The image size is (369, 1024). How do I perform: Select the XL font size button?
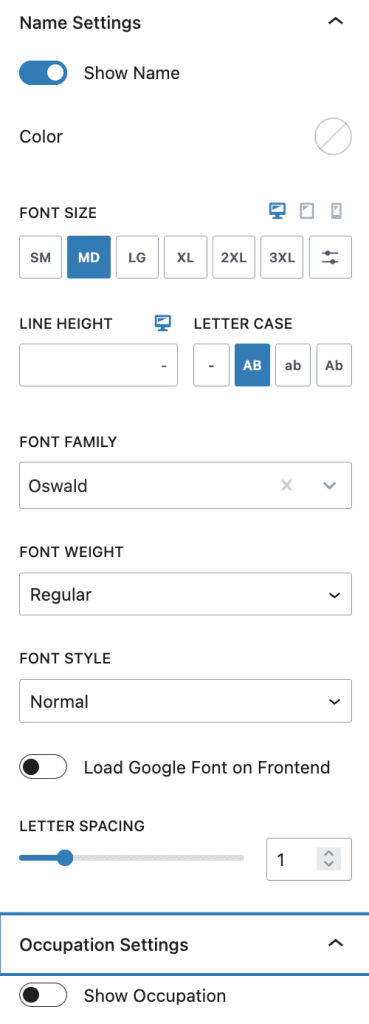(185, 257)
